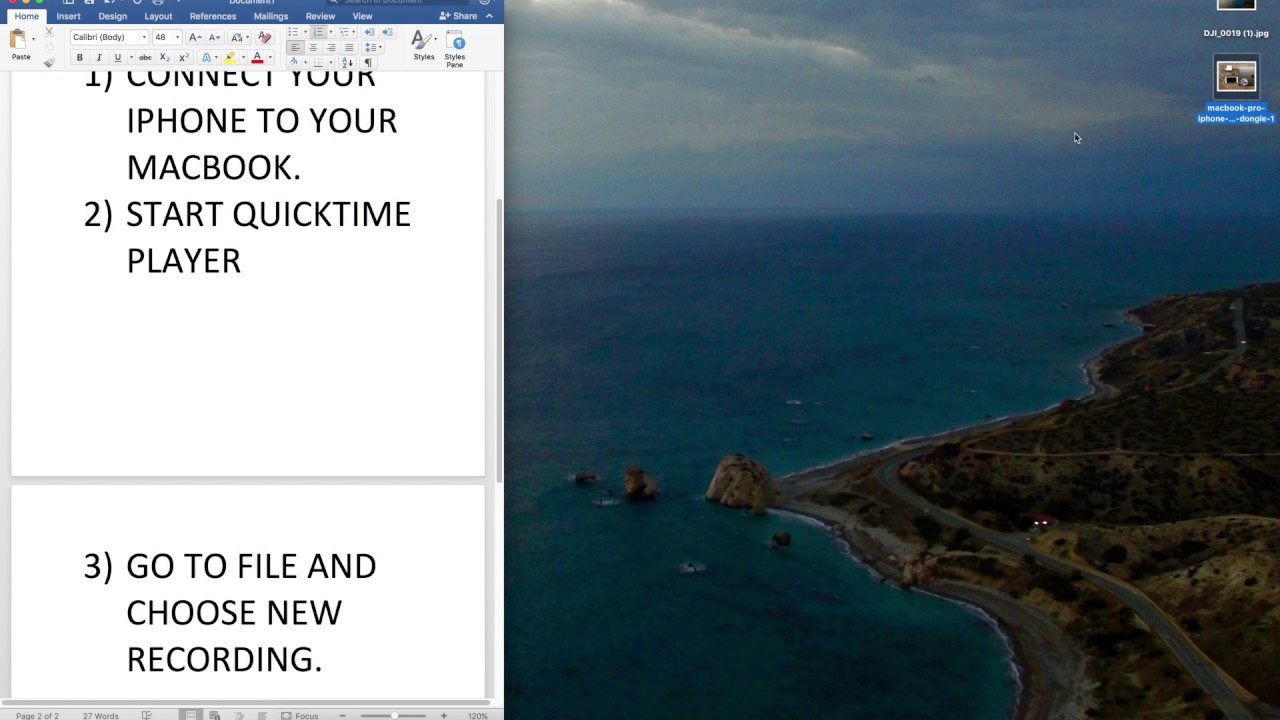Image resolution: width=1280 pixels, height=720 pixels.
Task: Decrease font size with A-down icon
Action: 214,37
